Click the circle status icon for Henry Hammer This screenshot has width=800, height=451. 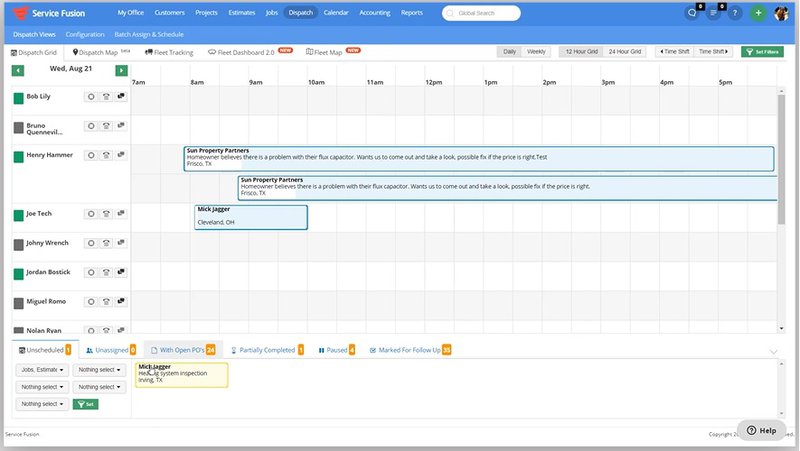(91, 155)
